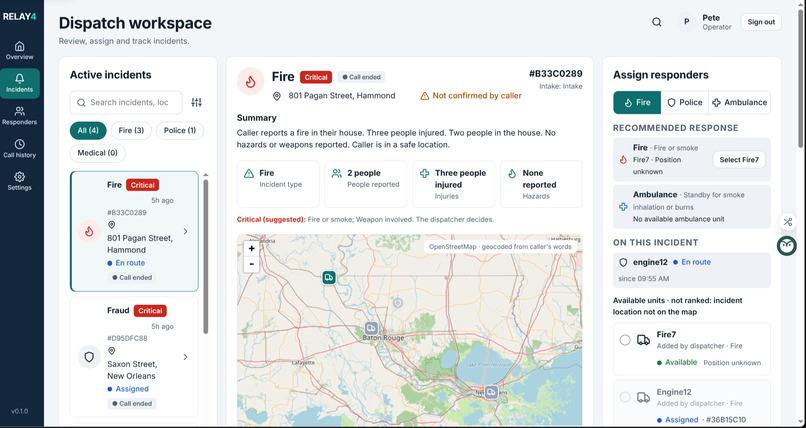This screenshot has width=806, height=428.
Task: Switch responders tab to Police
Action: (x=685, y=102)
